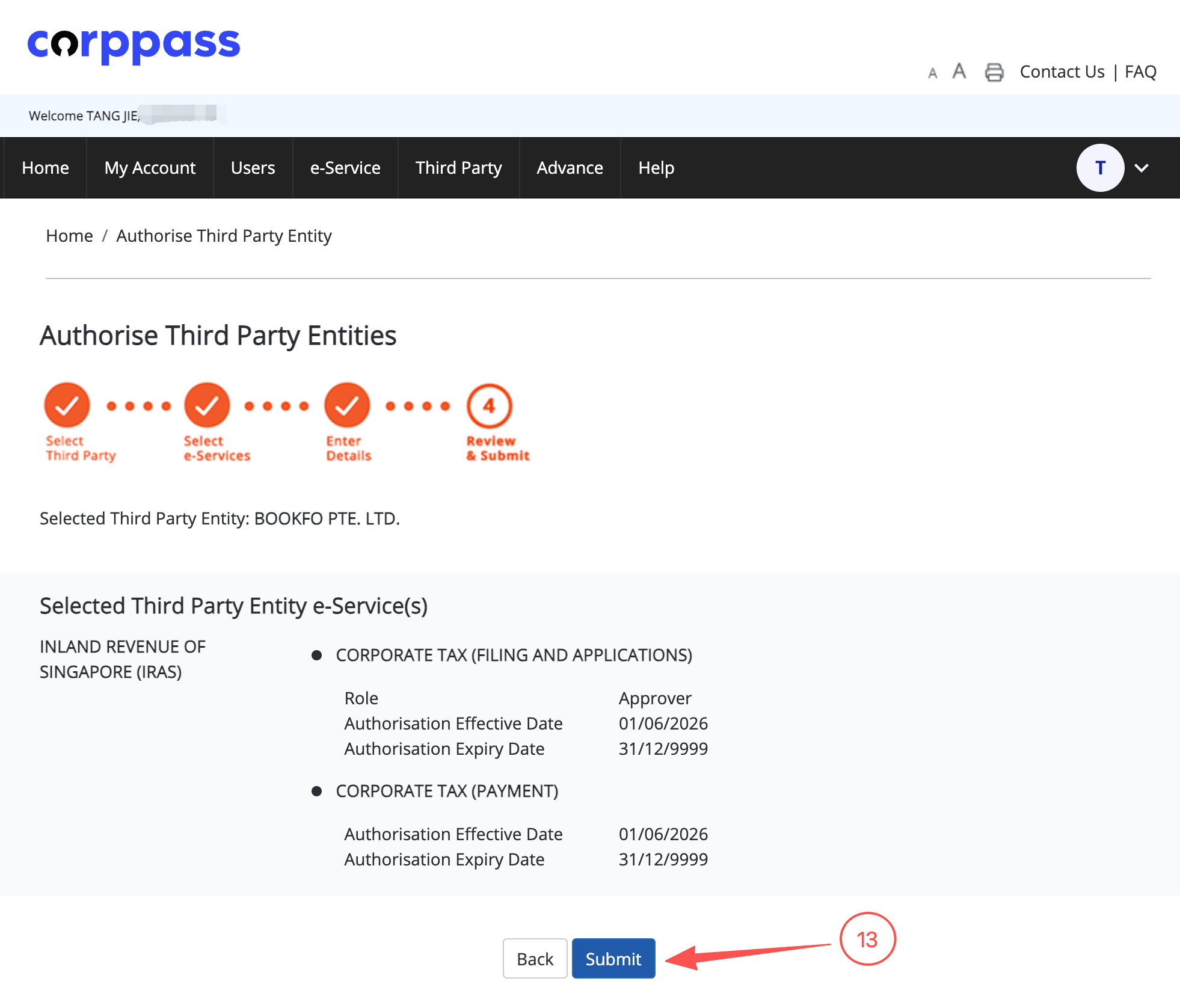Click step 1 Select Third Party checkmark
1180x1008 pixels.
[67, 405]
